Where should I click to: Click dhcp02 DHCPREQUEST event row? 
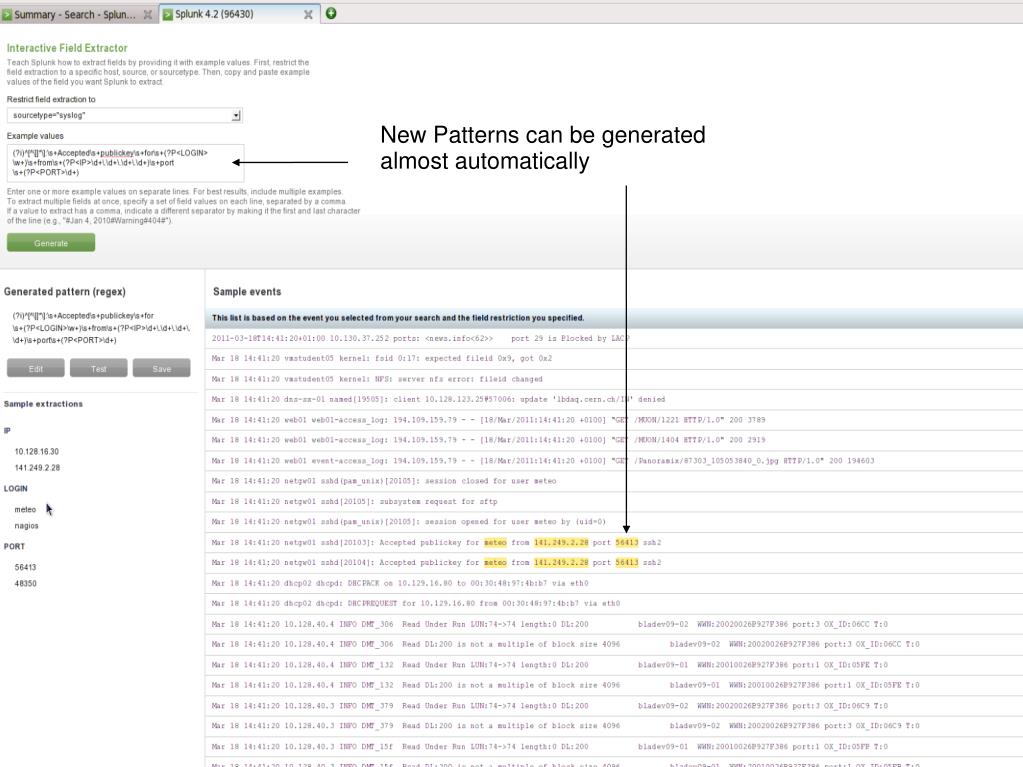coord(613,603)
